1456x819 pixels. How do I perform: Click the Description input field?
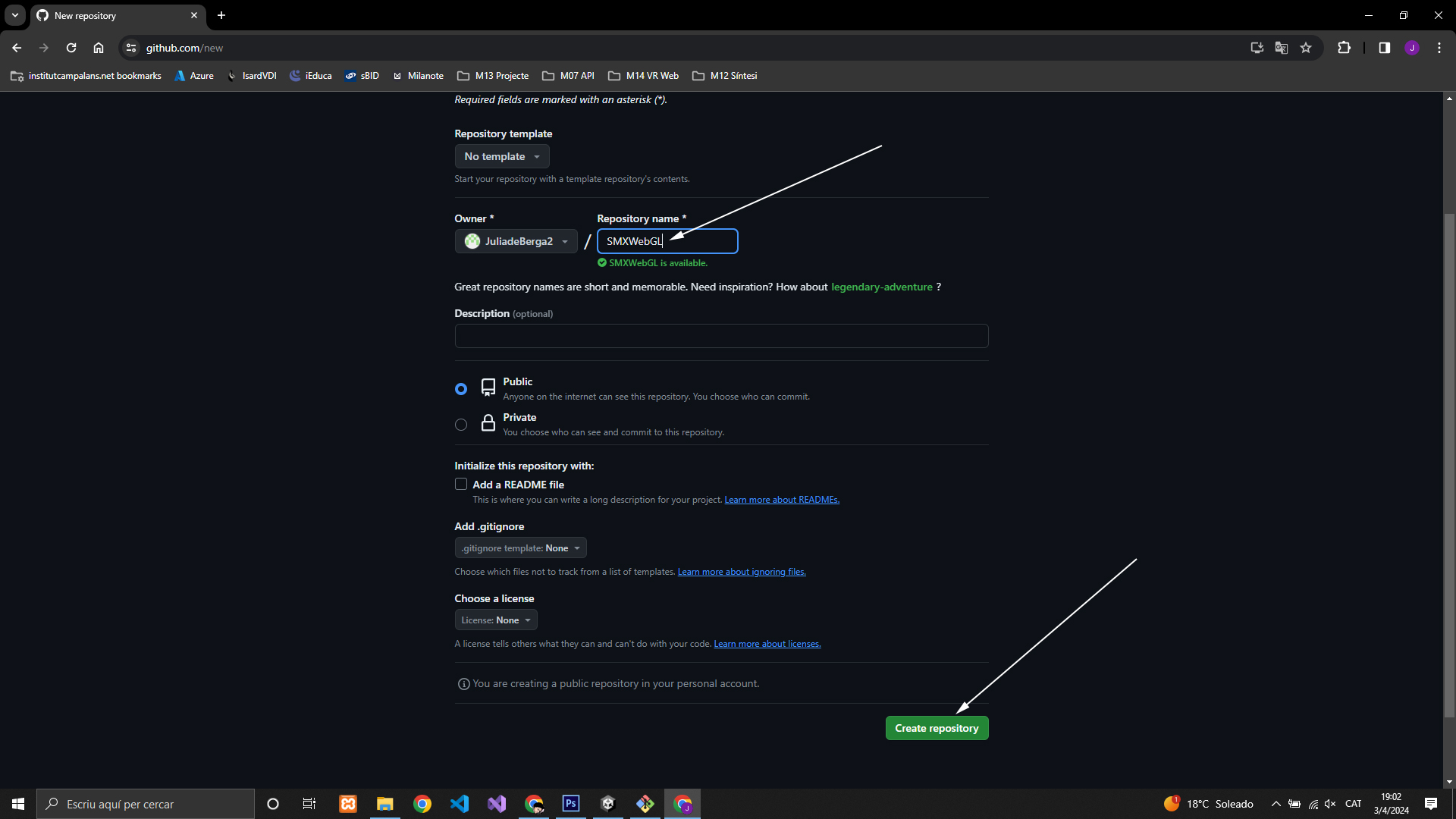721,336
